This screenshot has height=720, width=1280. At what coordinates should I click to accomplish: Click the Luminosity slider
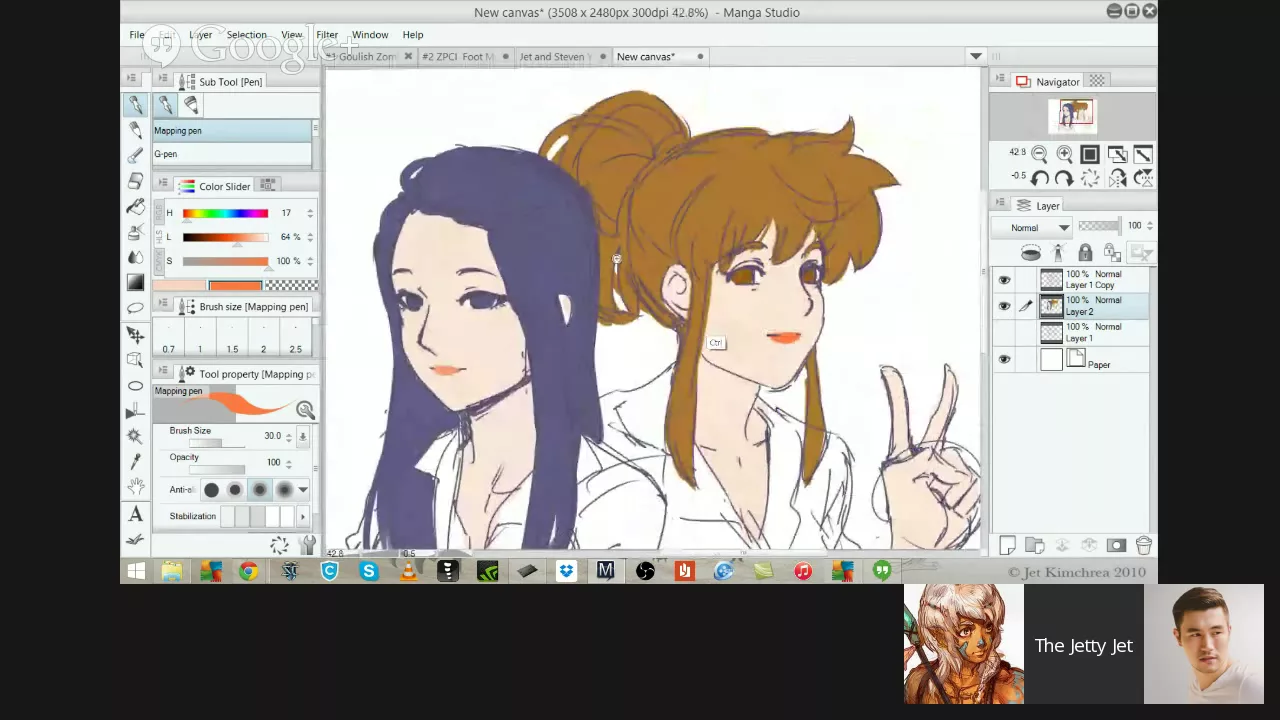coord(225,237)
